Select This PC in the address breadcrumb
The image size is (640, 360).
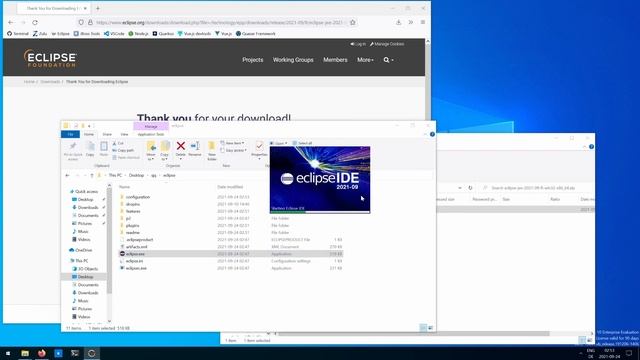(115, 176)
